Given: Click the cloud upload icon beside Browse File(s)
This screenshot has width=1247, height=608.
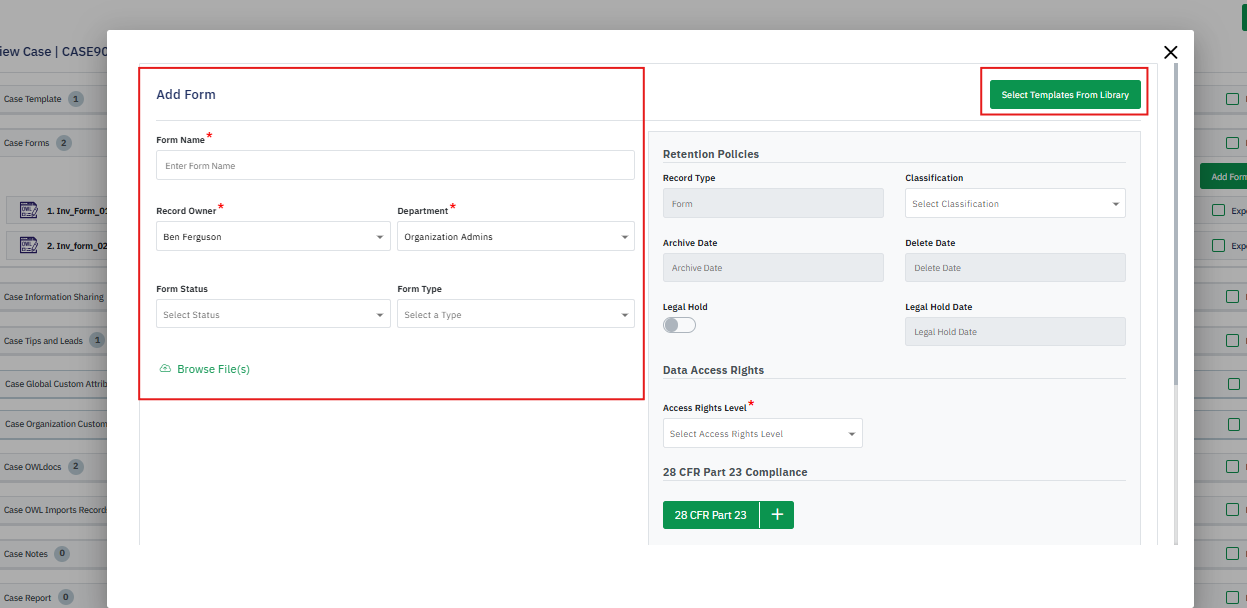Looking at the screenshot, I should (165, 369).
